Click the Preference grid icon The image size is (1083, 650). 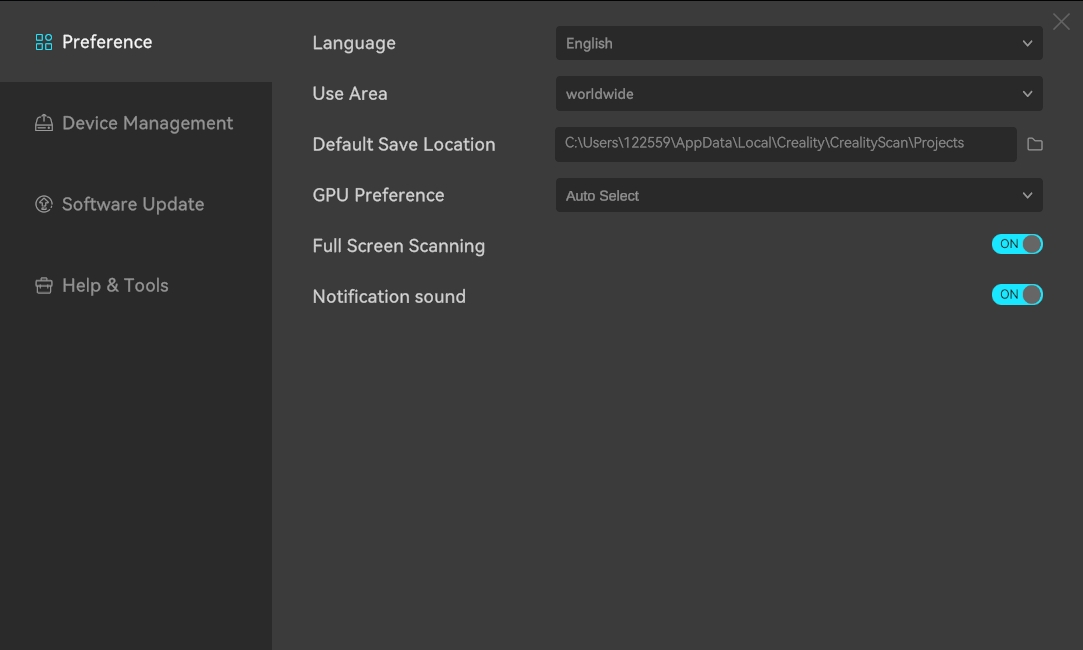point(44,42)
